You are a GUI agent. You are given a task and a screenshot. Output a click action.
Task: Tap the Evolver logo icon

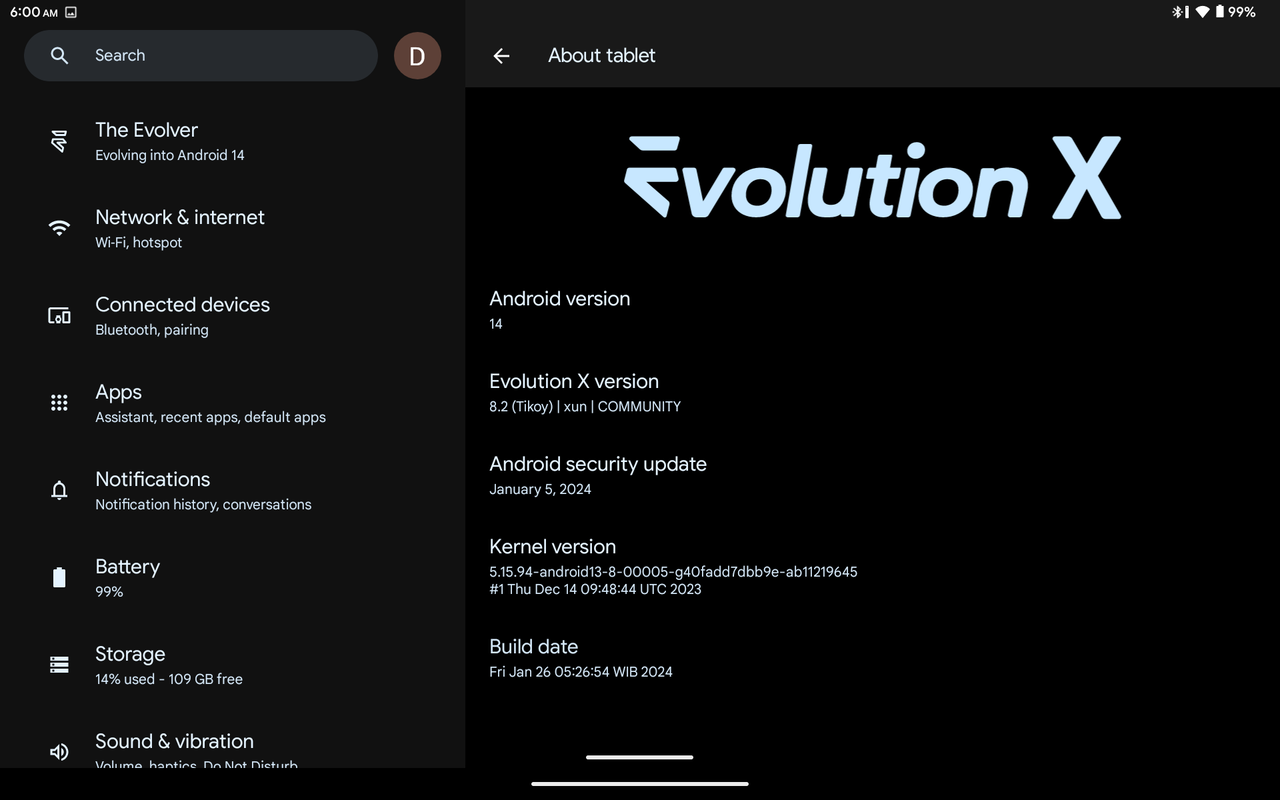(x=59, y=141)
